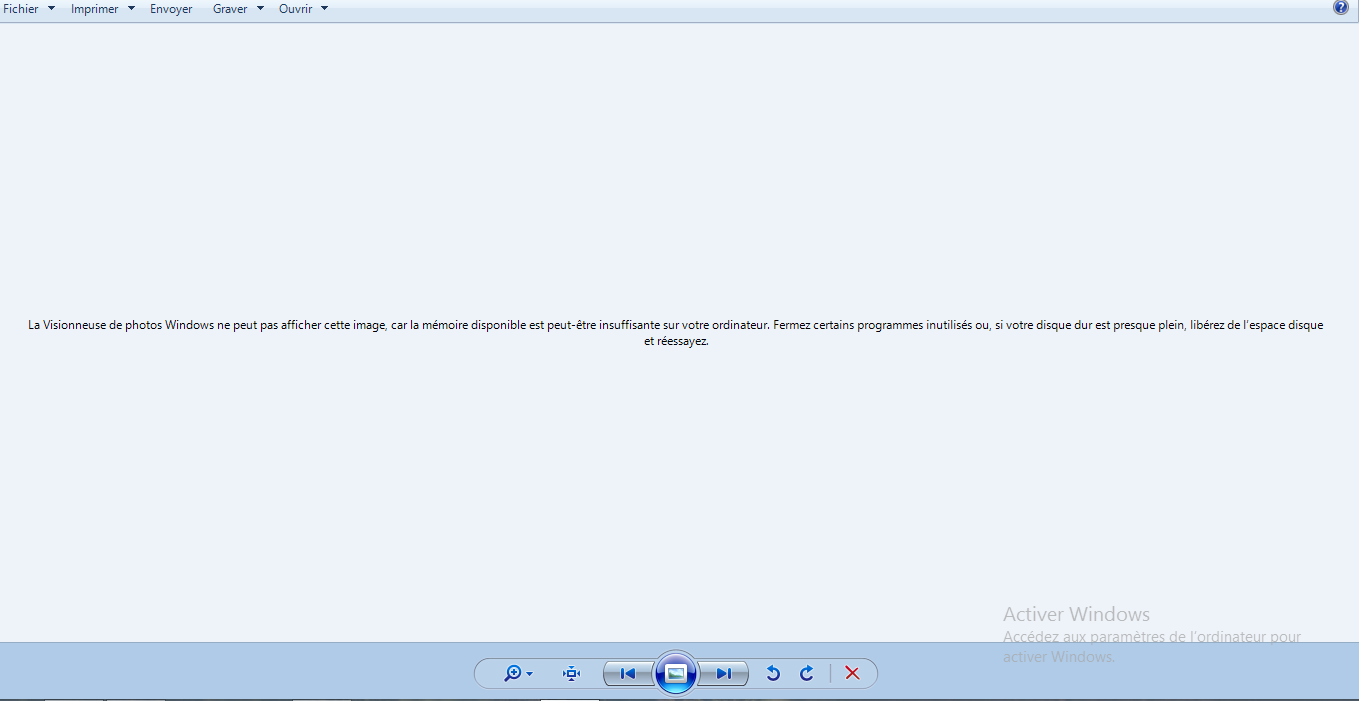Open the help question mark icon
Image resolution: width=1359 pixels, height=701 pixels.
tap(1340, 7)
